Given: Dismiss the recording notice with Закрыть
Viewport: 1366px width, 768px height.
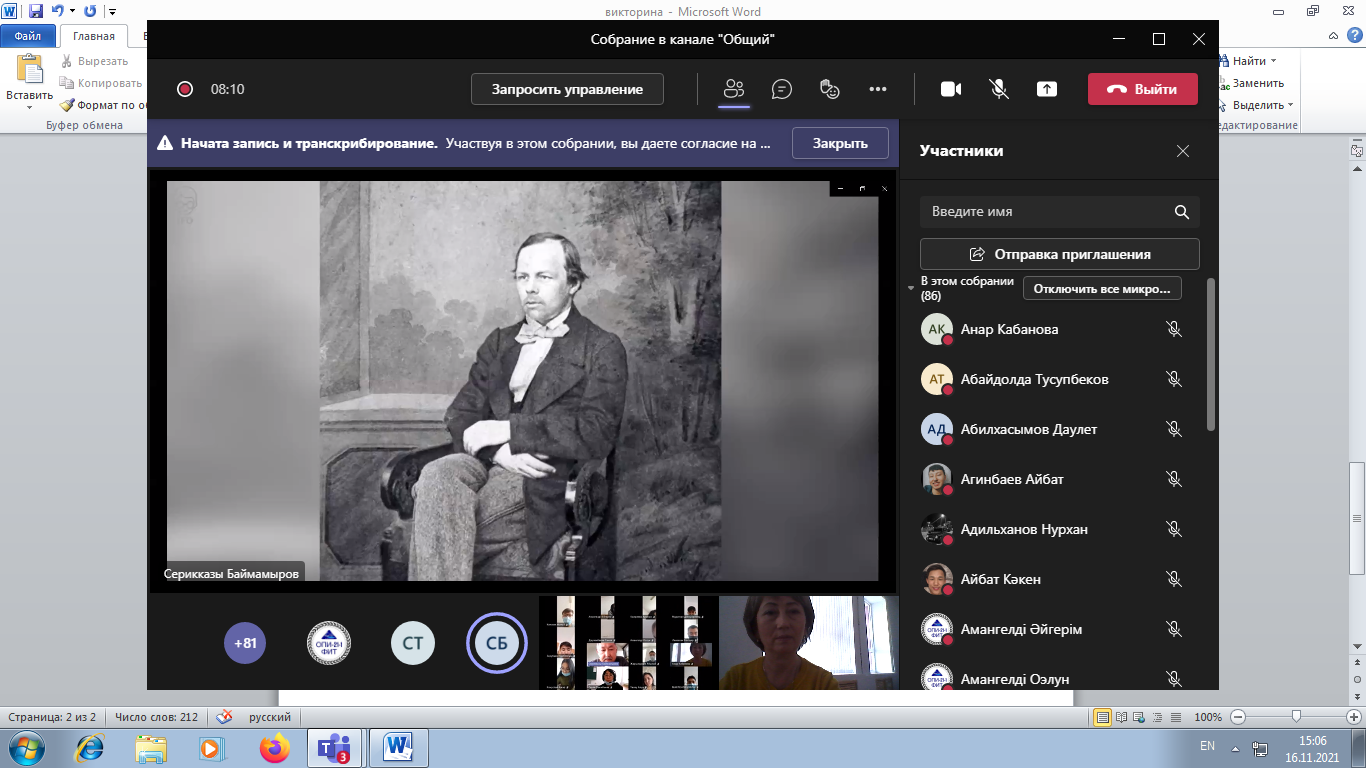Looking at the screenshot, I should click(x=840, y=143).
